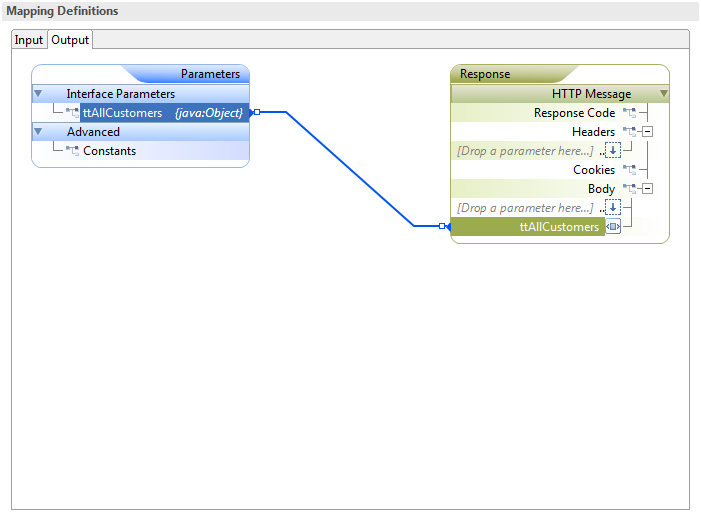Image resolution: width=701 pixels, height=515 pixels.
Task: Click the drop-arrow icon under Body
Action: 613,207
